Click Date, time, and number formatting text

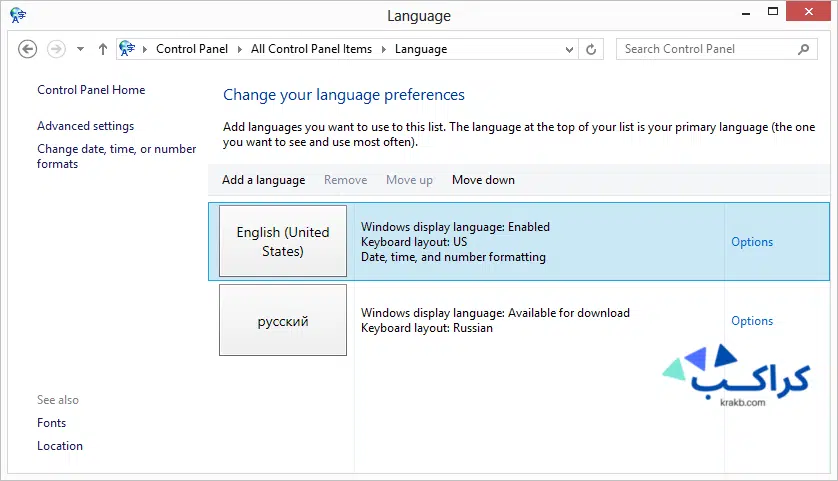tap(453, 257)
